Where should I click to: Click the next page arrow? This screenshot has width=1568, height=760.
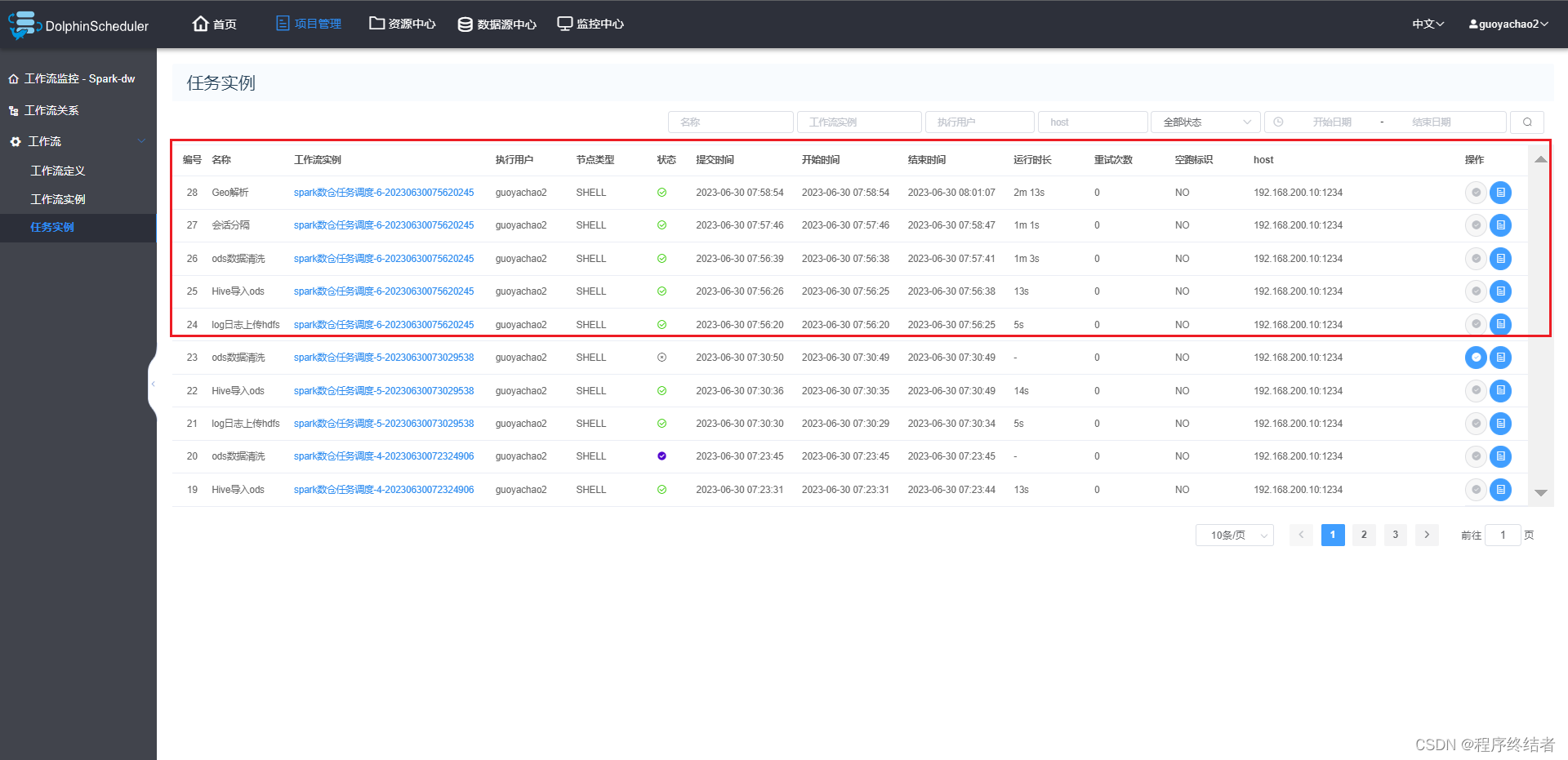point(1427,535)
